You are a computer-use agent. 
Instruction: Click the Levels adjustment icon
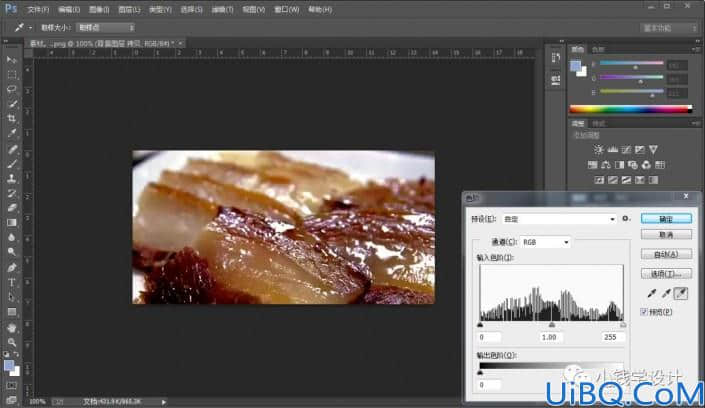pyautogui.click(x=612, y=149)
